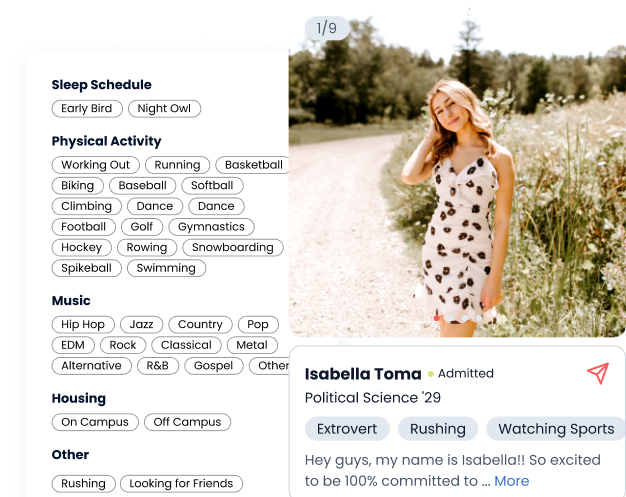This screenshot has width=626, height=497.
Task: Choose Off Campus housing
Action: click(187, 422)
